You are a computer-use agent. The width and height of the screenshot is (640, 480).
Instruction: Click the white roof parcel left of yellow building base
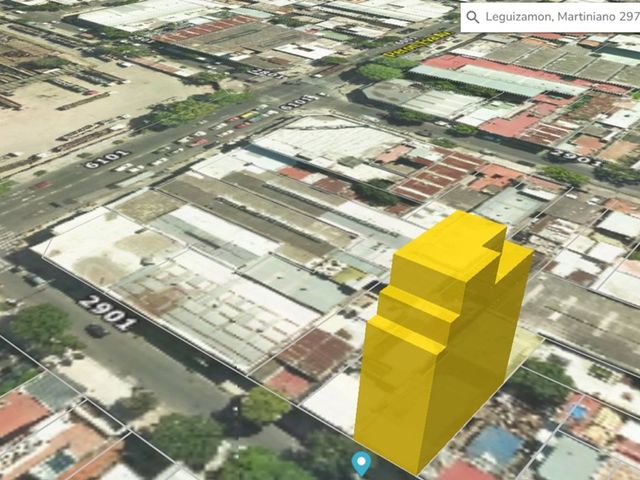(x=333, y=402)
